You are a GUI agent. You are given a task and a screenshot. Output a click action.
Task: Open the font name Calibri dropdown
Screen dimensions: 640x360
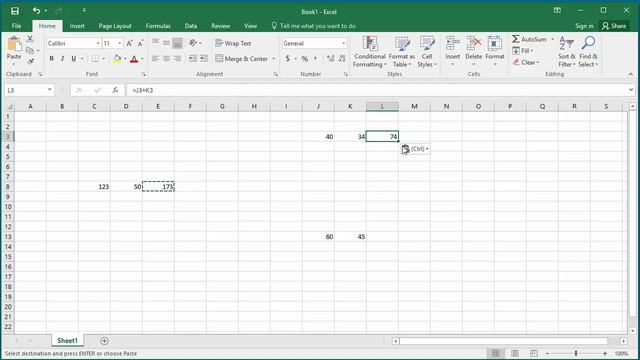tap(98, 43)
